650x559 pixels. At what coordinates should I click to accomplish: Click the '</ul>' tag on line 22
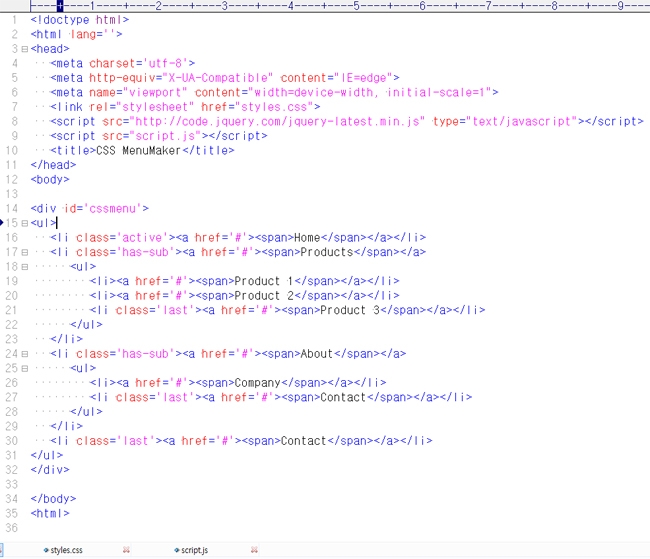point(86,325)
